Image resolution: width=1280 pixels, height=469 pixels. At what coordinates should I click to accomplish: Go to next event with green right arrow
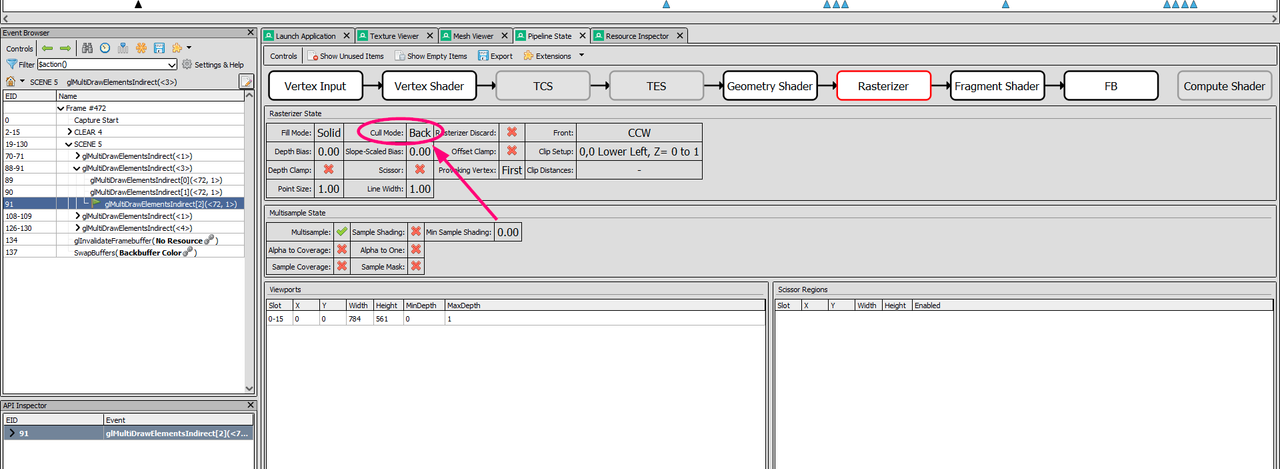point(65,48)
